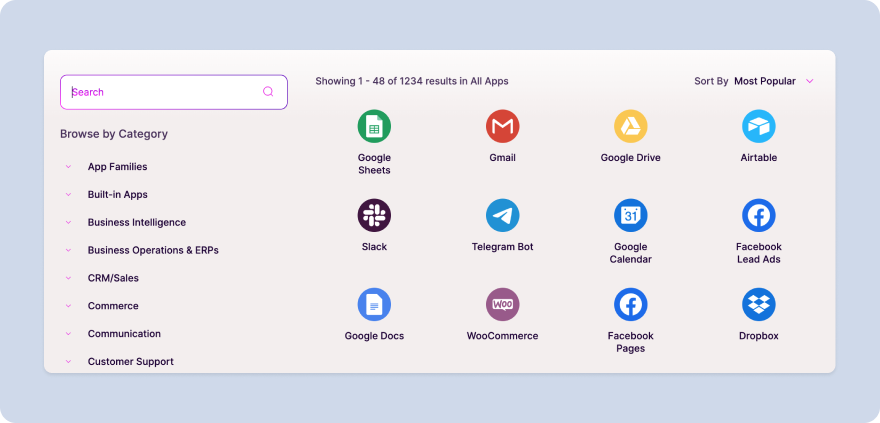Choose the WooCommerce app icon
880x423 pixels.
tap(502, 304)
